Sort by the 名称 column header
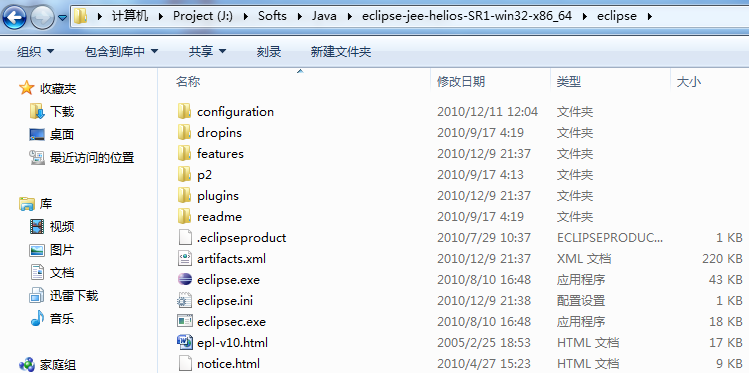Screen dimensions: 750x373 click(x=188, y=81)
